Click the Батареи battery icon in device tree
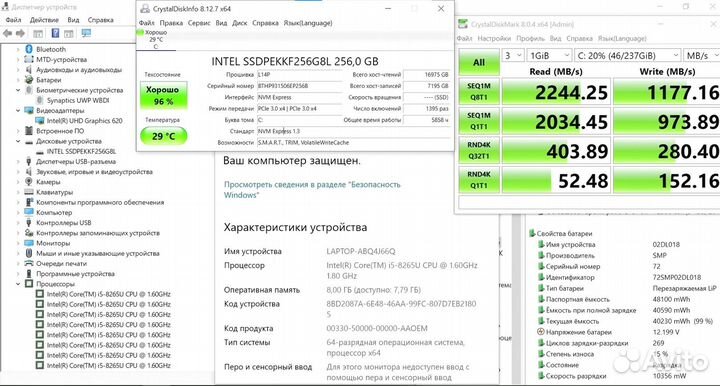 tap(29, 79)
